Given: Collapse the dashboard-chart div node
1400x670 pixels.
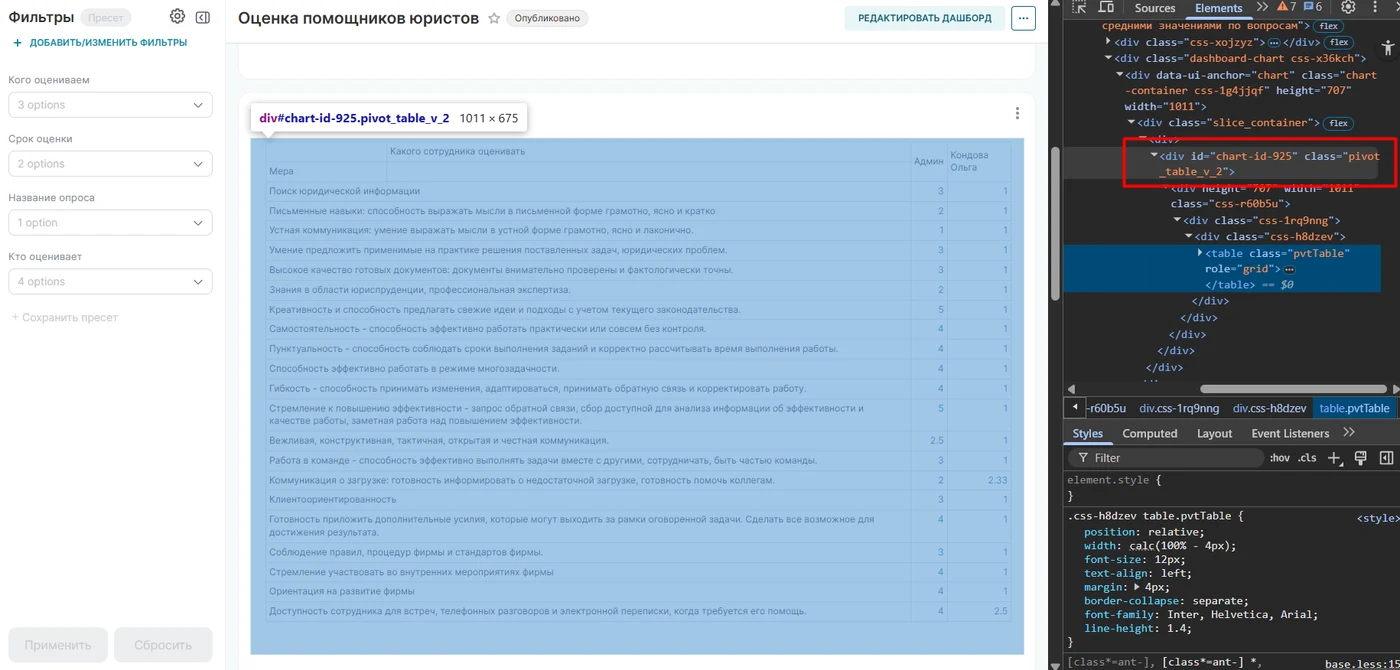Looking at the screenshot, I should [1109, 58].
